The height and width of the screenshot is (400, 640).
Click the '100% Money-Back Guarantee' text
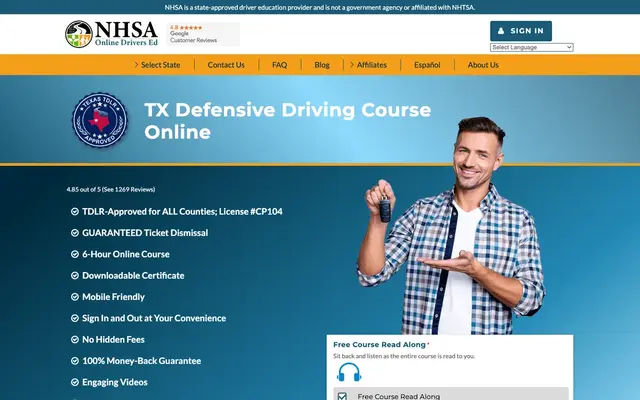142,361
